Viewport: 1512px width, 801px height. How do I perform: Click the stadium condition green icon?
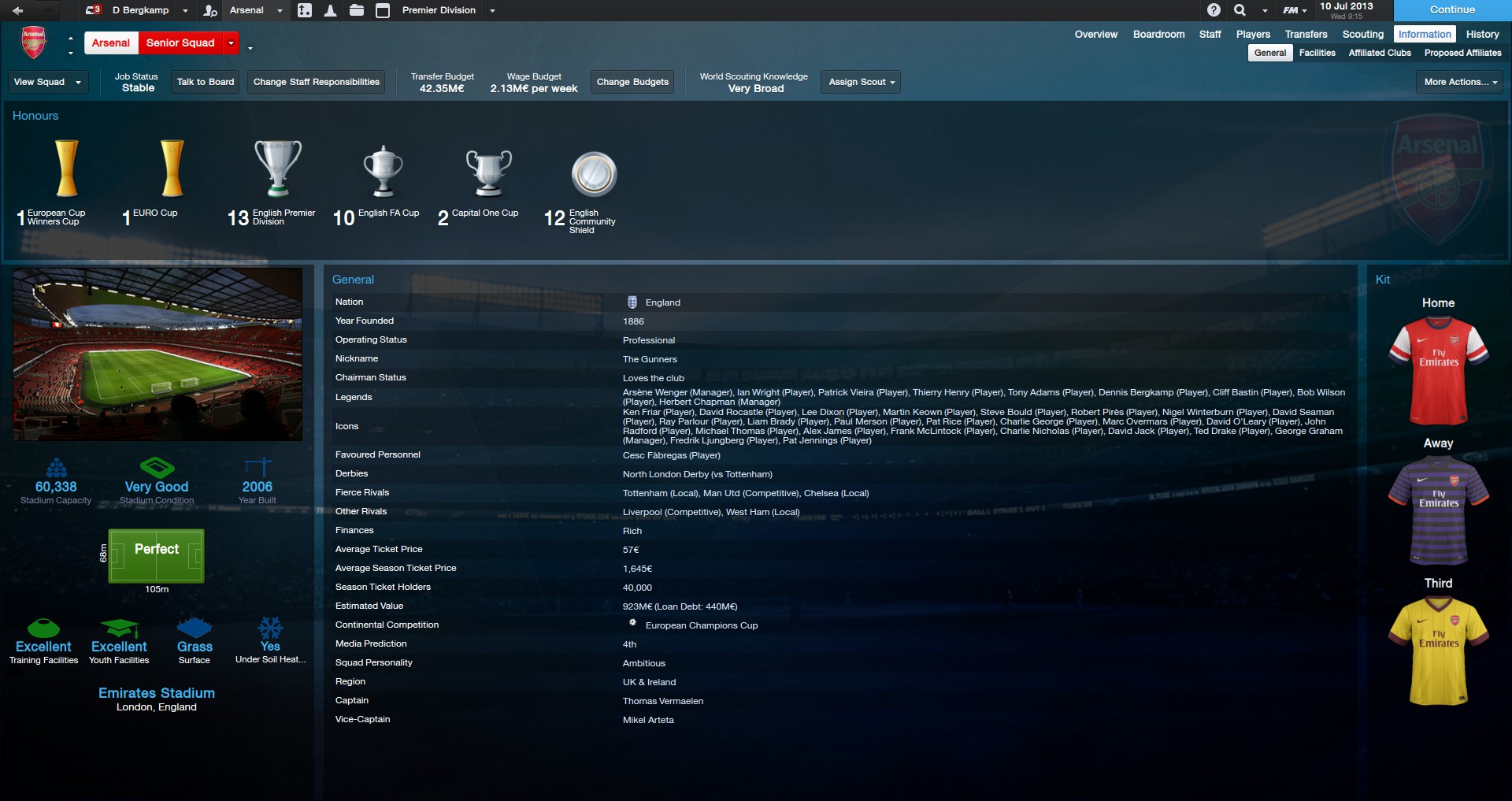(157, 467)
